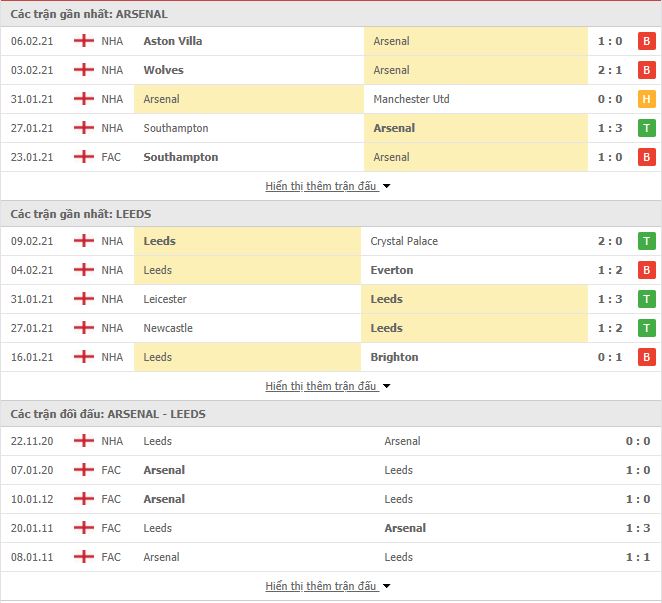The image size is (662, 603).
Task: Click orange H badge for Manchester Utd match
Action: [x=646, y=99]
